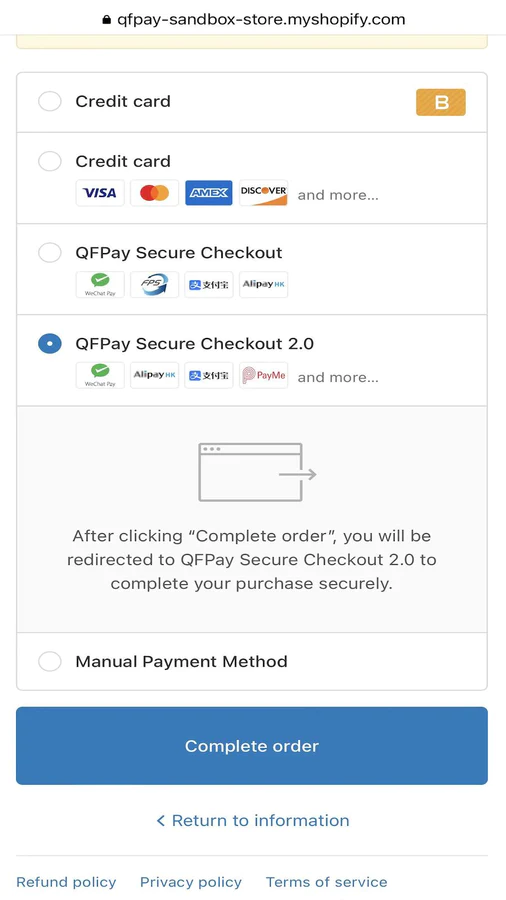Click the FPS payment icon
The width and height of the screenshot is (506, 900).
coord(154,284)
